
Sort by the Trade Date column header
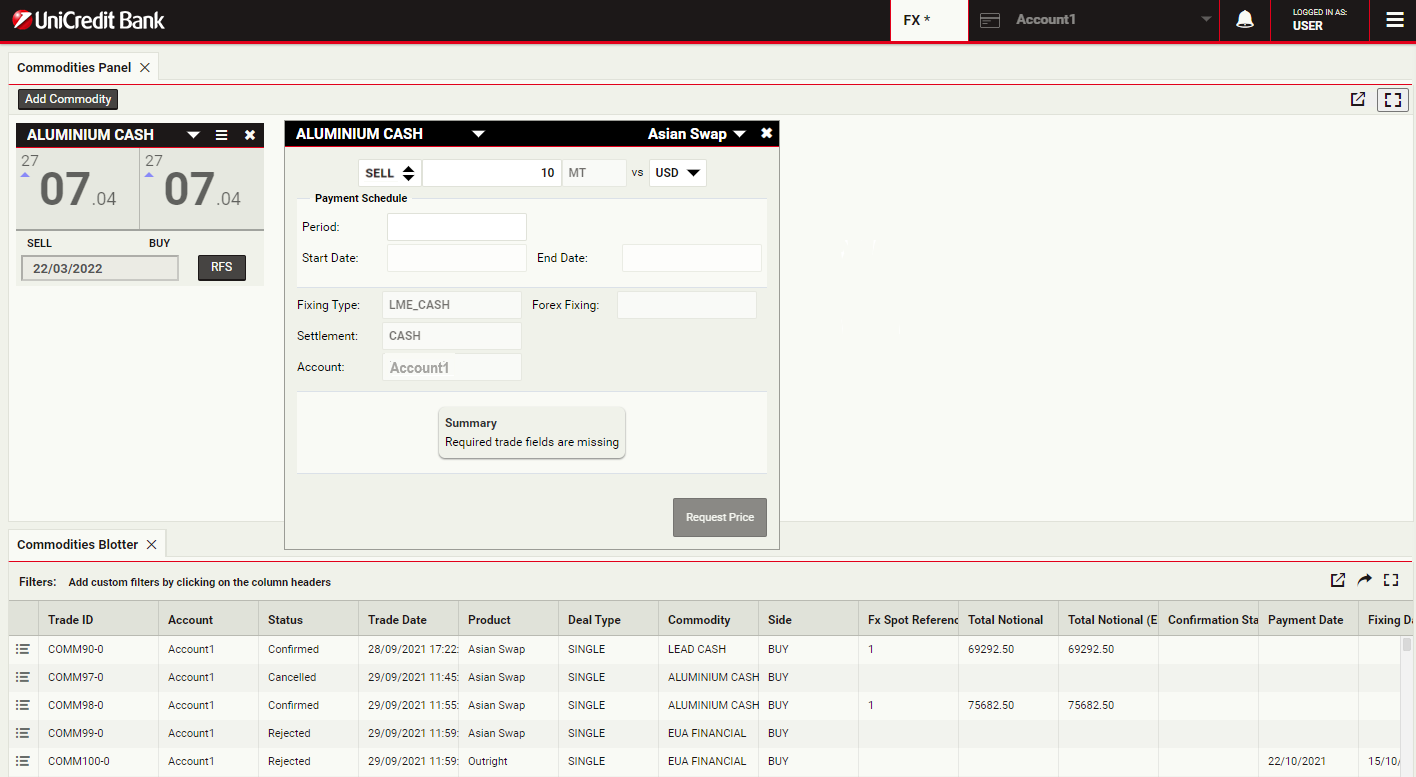coord(397,620)
